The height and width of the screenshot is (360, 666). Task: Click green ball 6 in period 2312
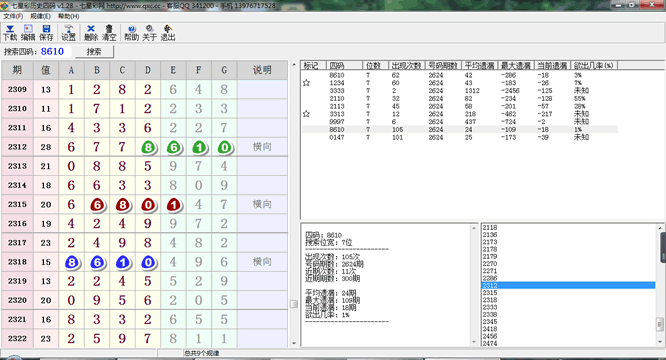coord(174,147)
